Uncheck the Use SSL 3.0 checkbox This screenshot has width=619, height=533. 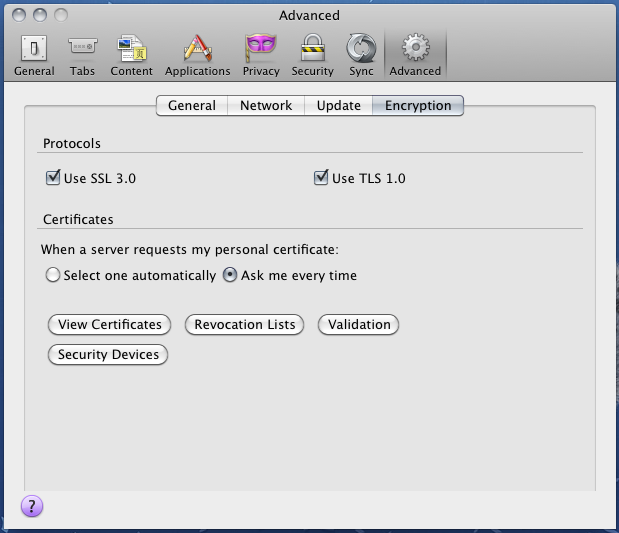53,178
